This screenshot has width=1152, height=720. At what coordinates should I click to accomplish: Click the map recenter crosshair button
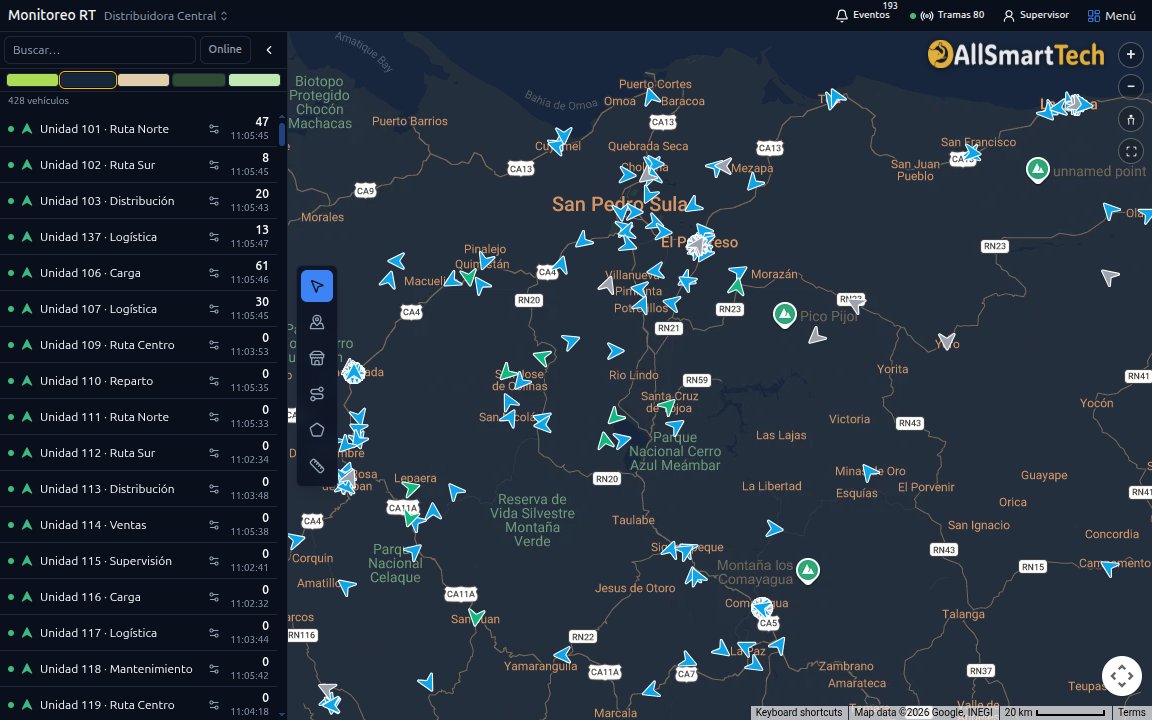click(x=1121, y=675)
